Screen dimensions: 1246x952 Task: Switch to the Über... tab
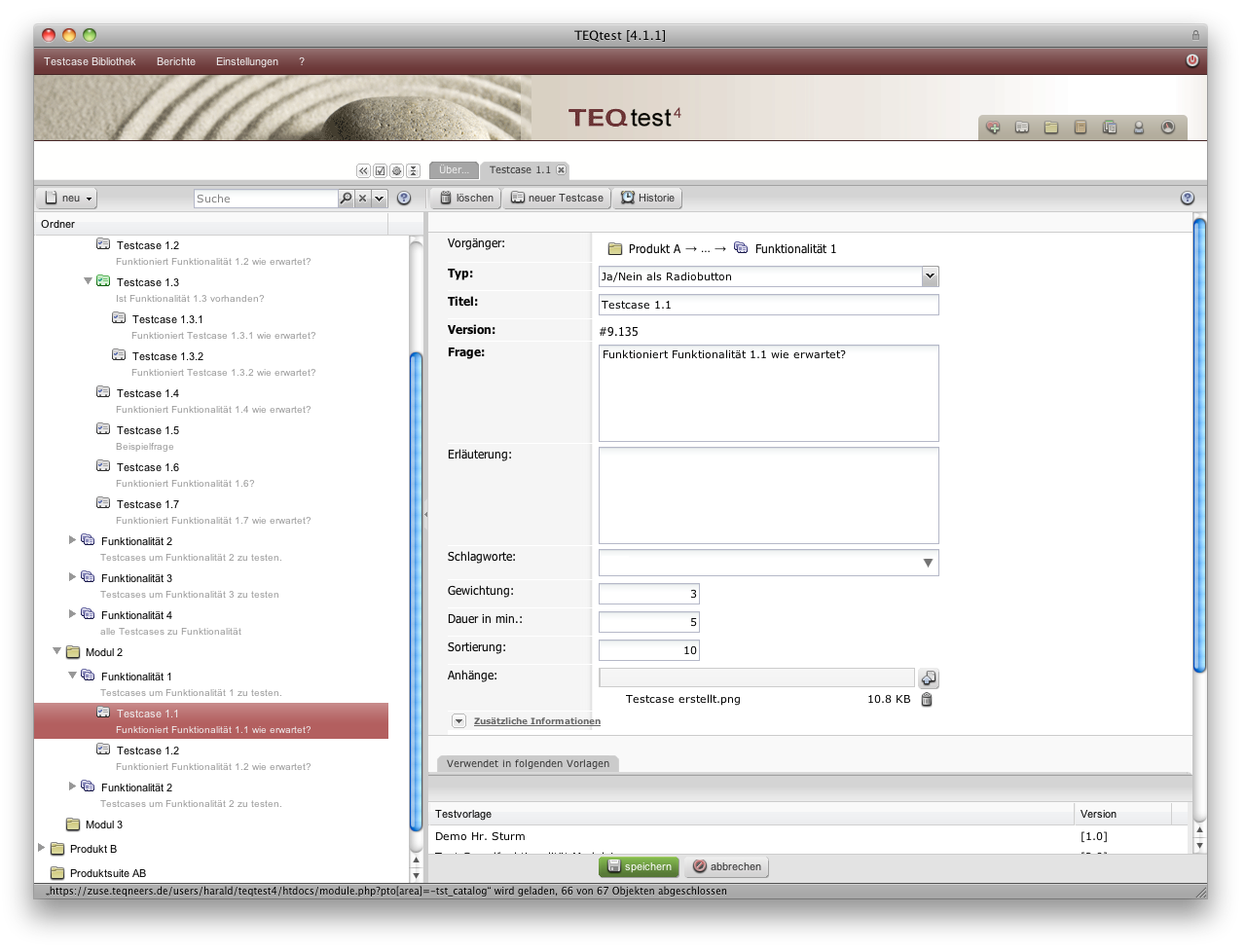pos(454,170)
